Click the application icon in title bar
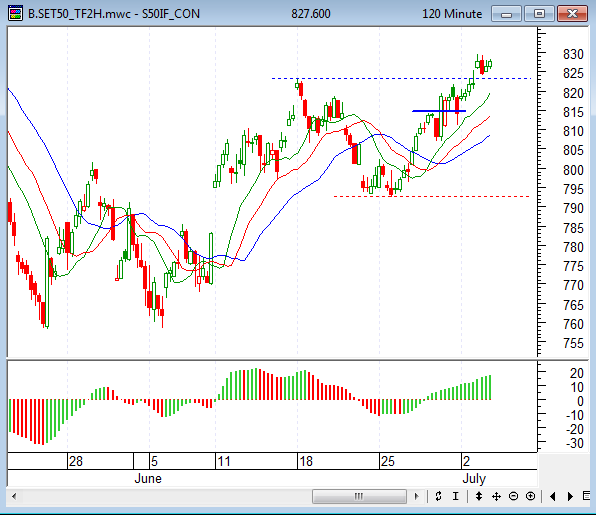Image resolution: width=596 pixels, height=515 pixels. (15, 13)
